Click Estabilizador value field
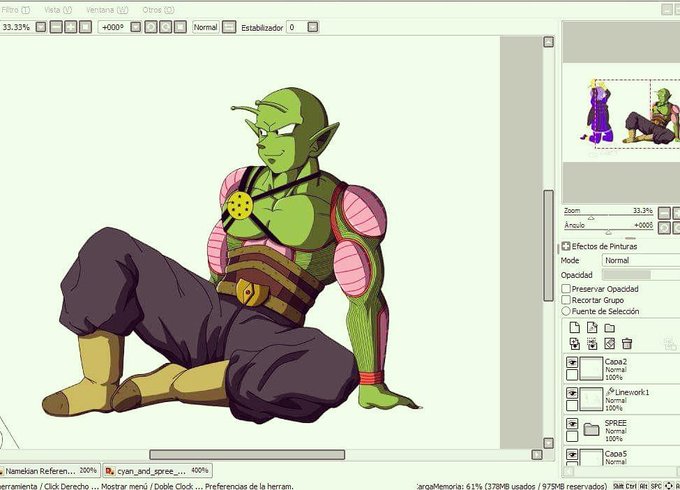Screen dimensions: 680x490 297,27
